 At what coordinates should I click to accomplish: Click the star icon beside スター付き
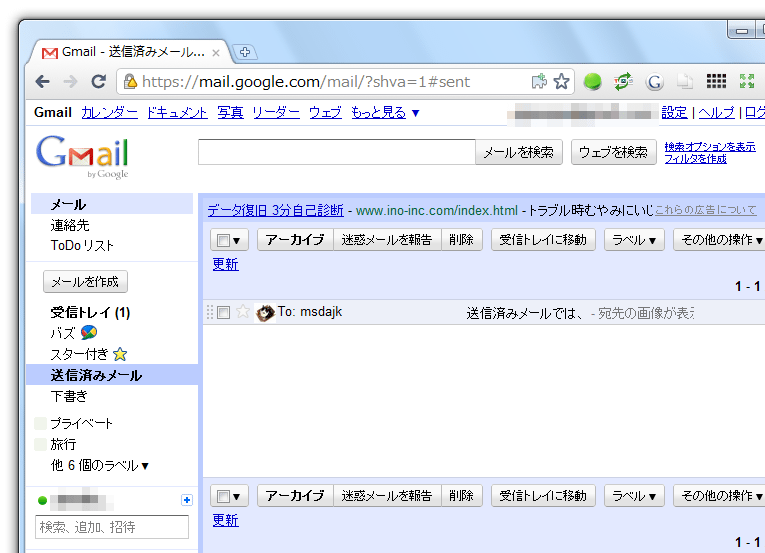[120, 354]
